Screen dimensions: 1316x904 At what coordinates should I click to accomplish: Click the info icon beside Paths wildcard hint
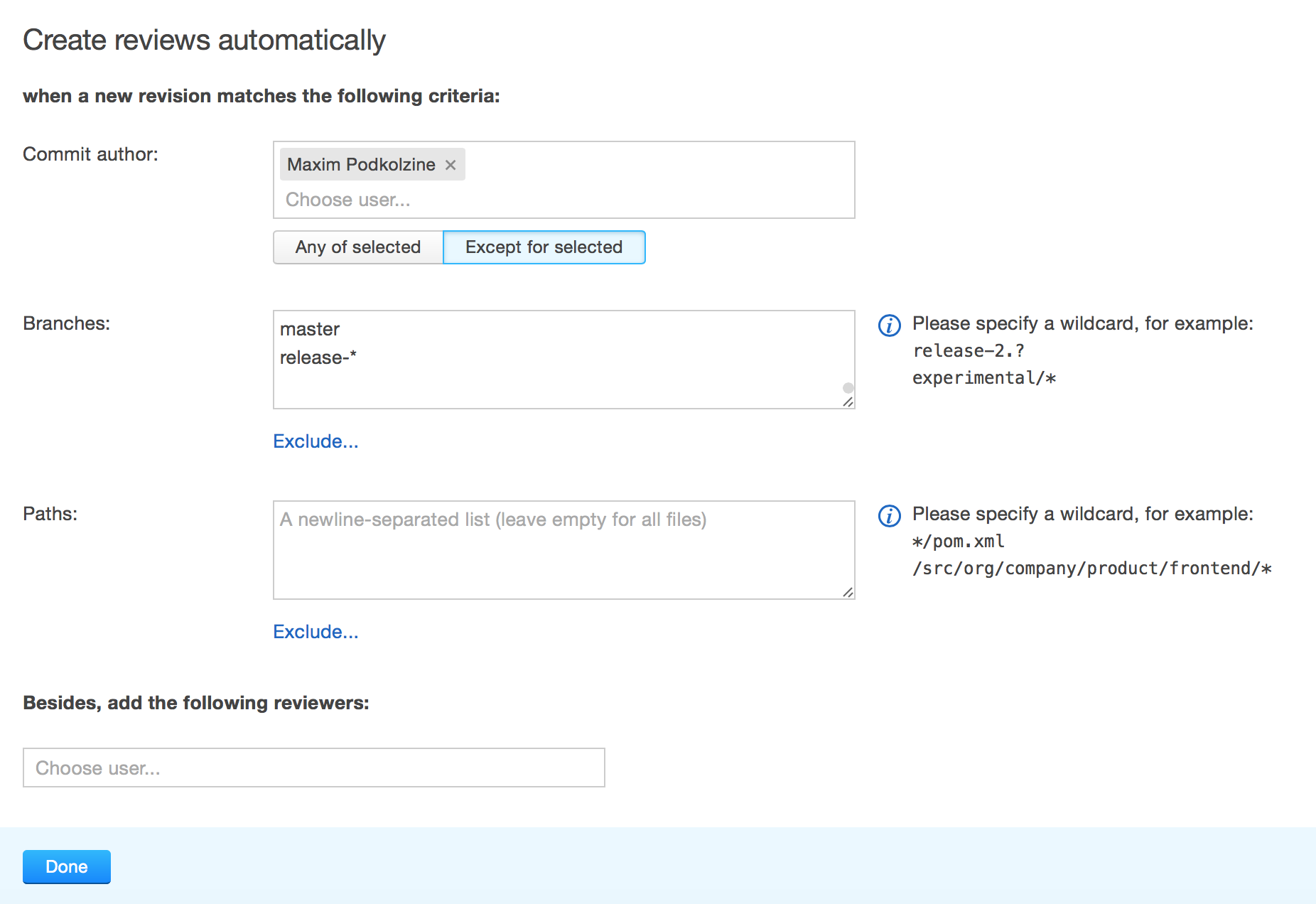click(890, 516)
